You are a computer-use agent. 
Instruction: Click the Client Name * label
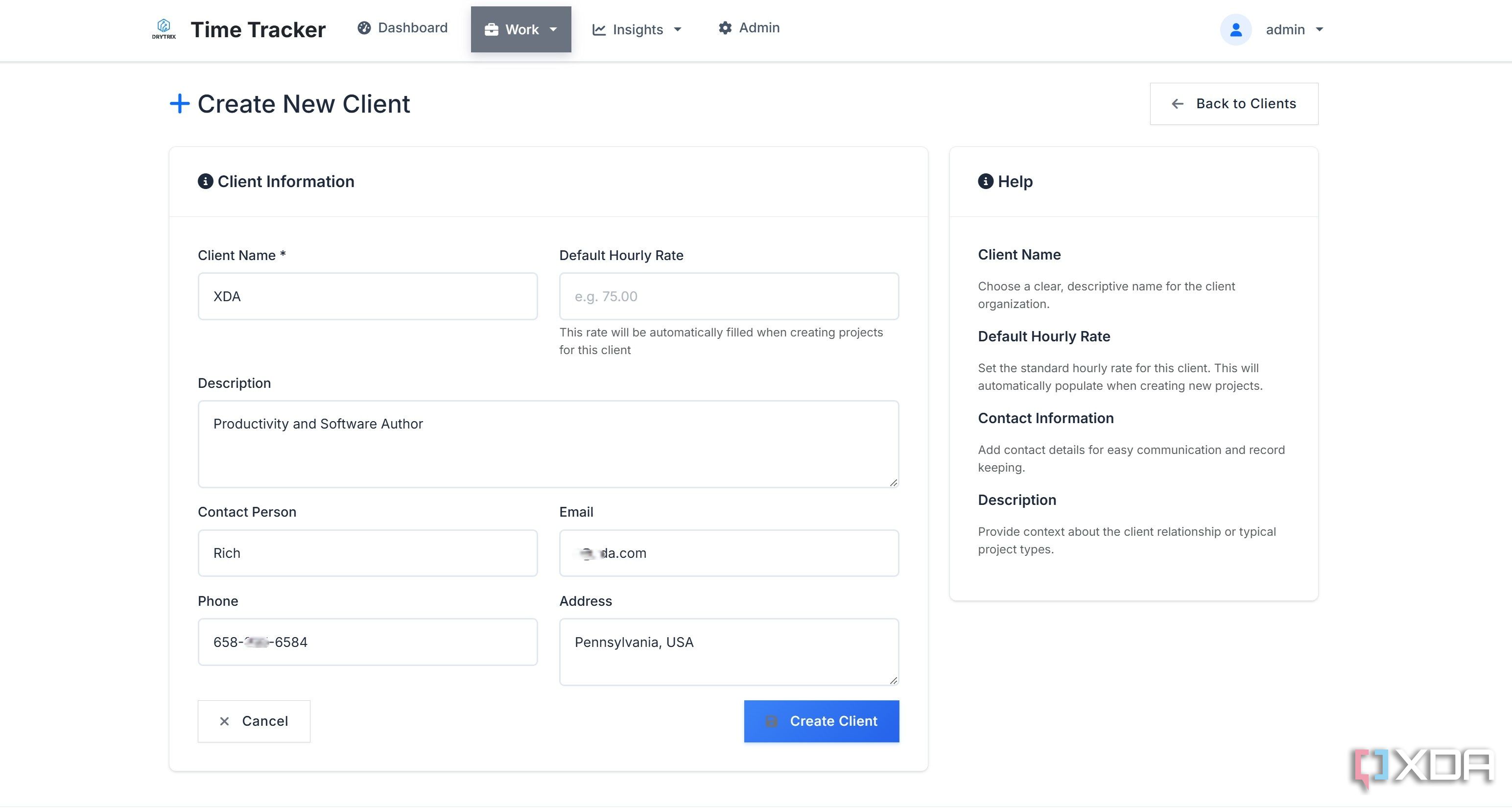click(242, 255)
